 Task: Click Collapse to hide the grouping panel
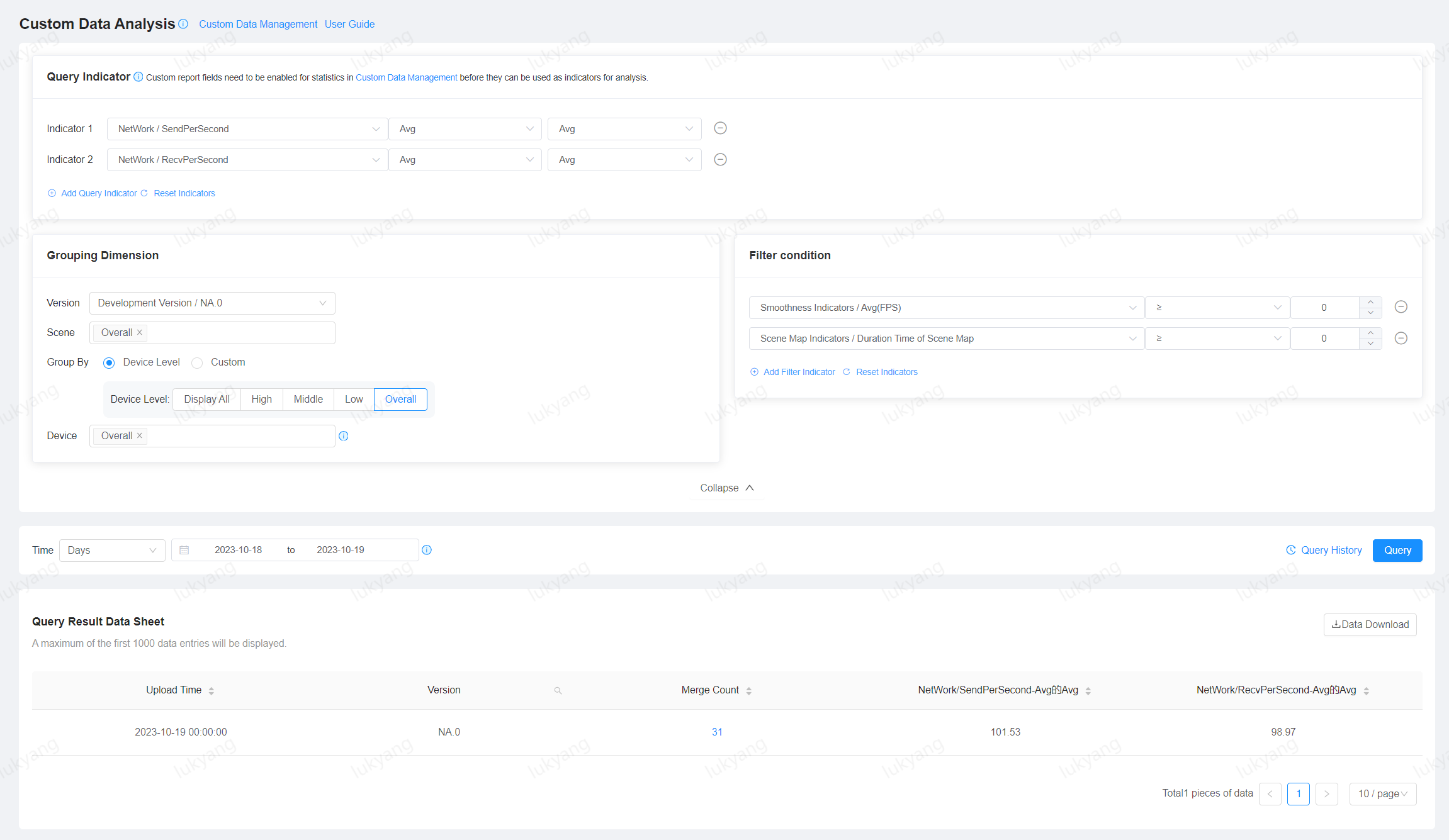[x=719, y=488]
